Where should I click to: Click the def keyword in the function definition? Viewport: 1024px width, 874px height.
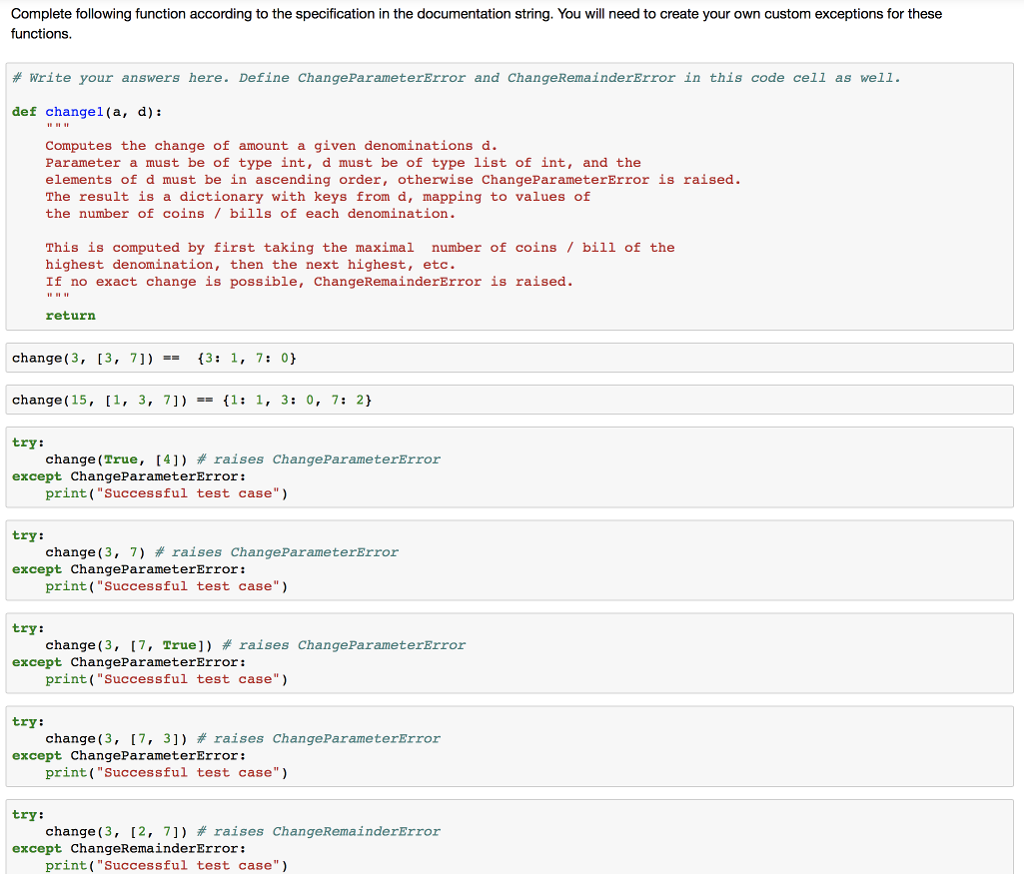[x=22, y=111]
